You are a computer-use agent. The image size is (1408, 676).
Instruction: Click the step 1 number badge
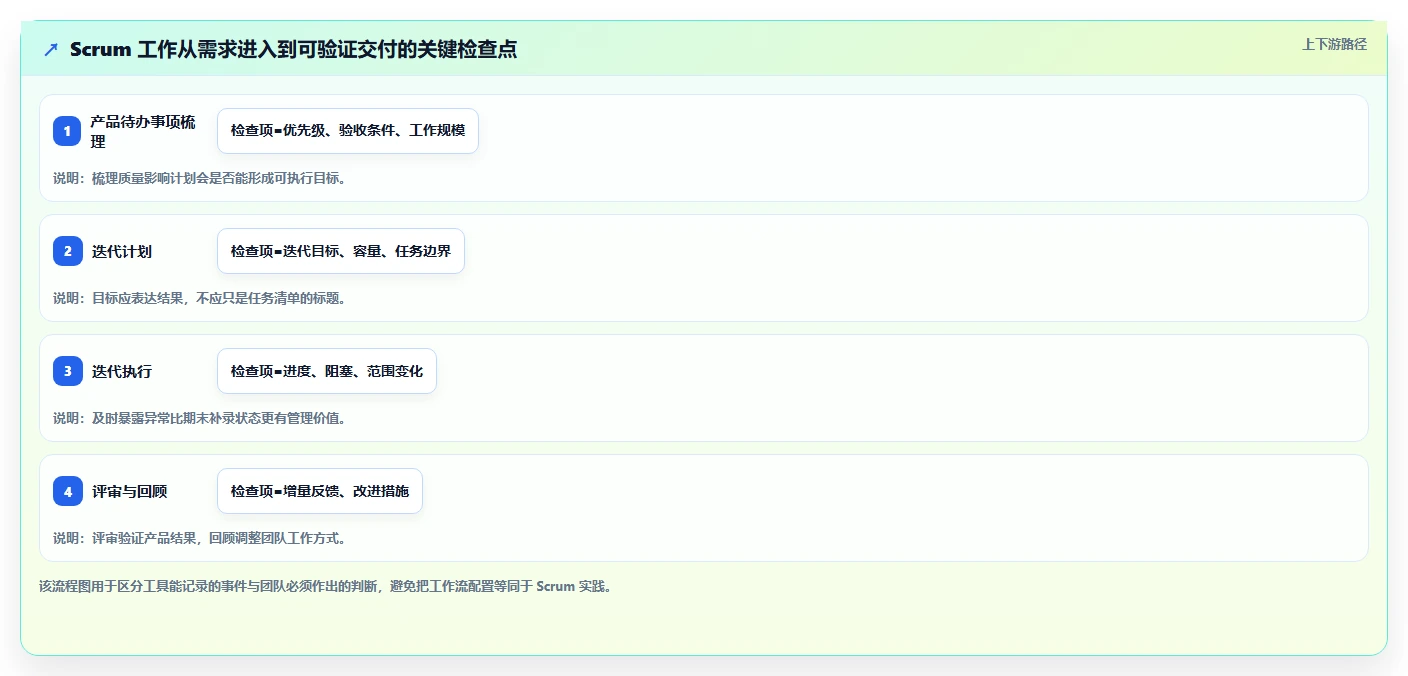[67, 131]
